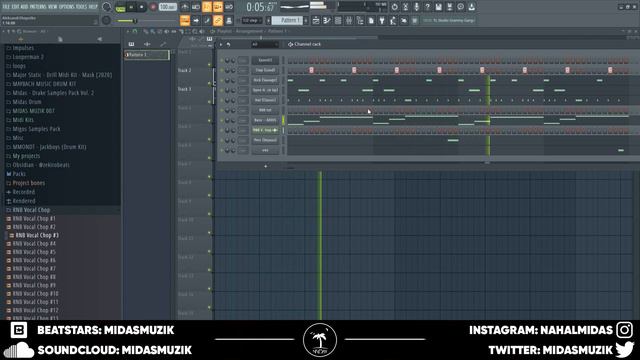The height and width of the screenshot is (360, 640).
Task: Open the channel rack All filter dropdown
Action: (x=264, y=44)
